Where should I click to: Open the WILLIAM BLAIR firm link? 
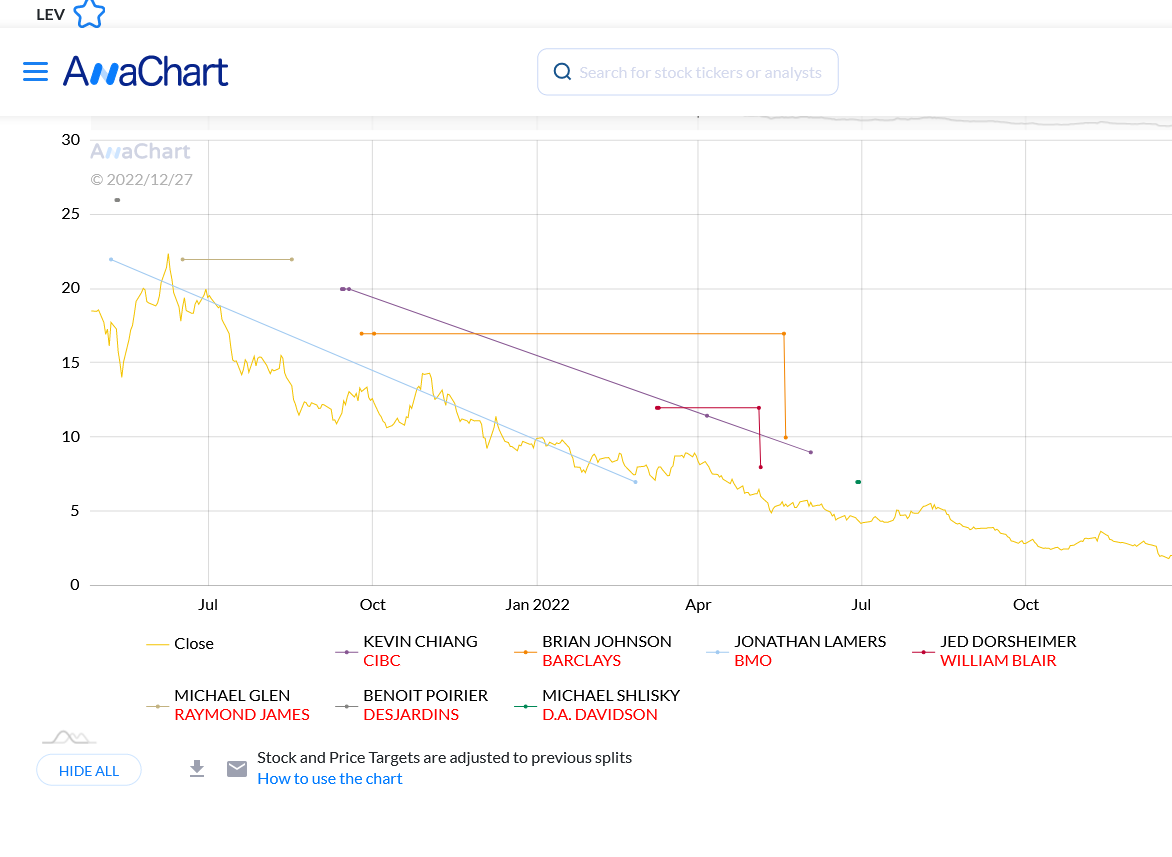(x=998, y=660)
